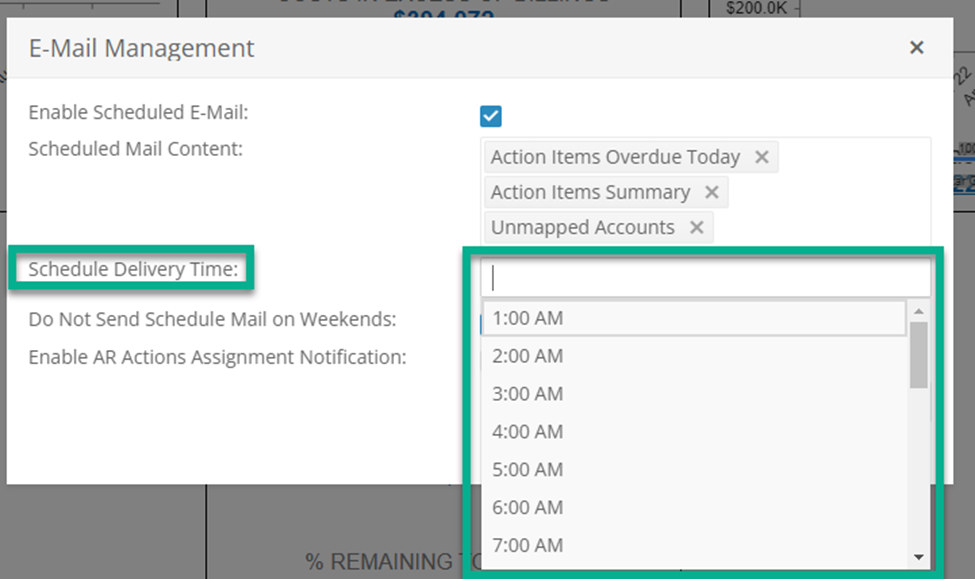The image size is (975, 579).
Task: Select 2:00 AM delivery time
Action: point(694,356)
